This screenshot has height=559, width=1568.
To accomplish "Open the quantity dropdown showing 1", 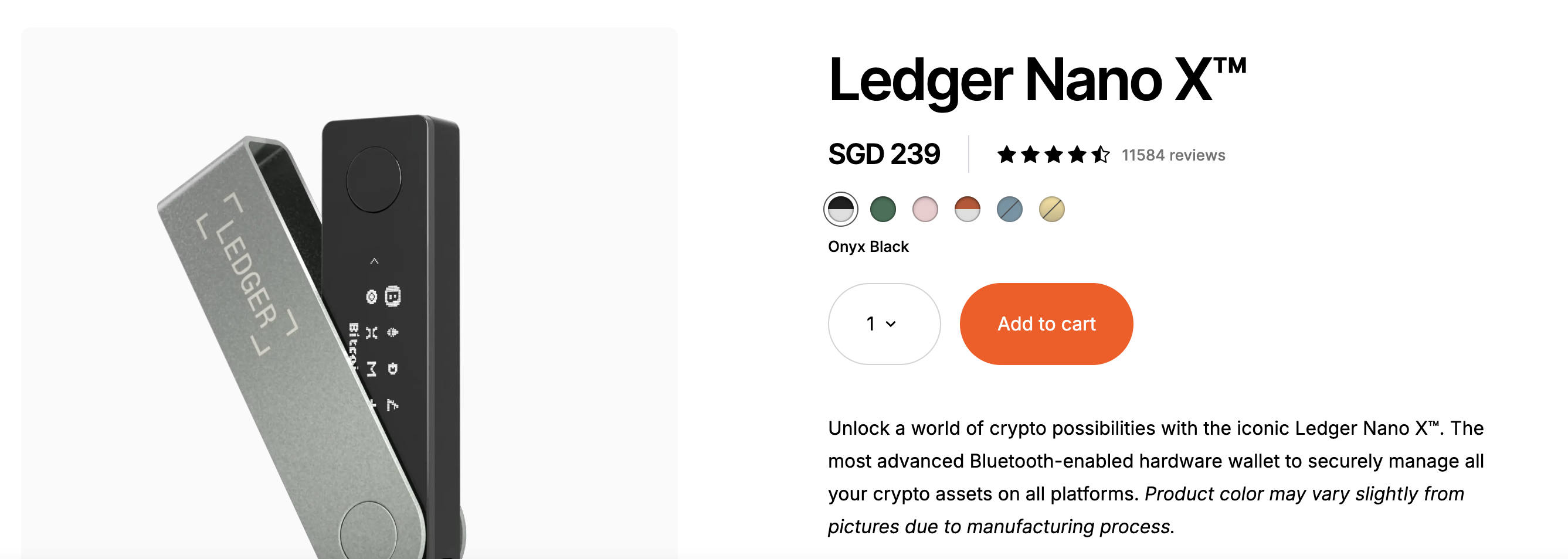I will point(884,323).
